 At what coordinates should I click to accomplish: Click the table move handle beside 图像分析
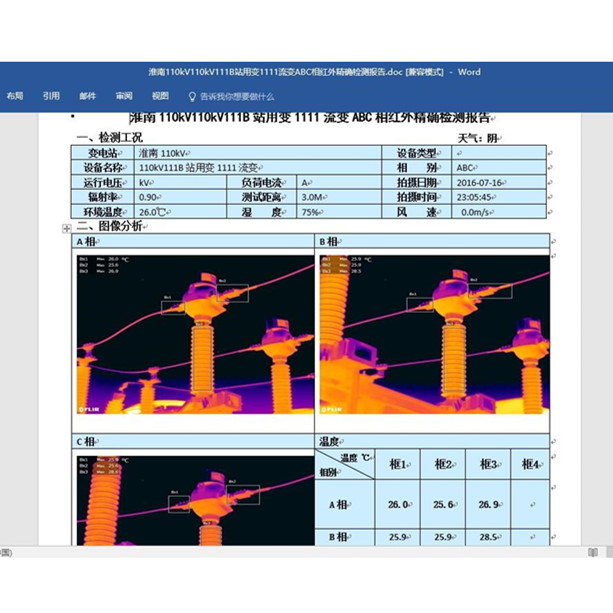(x=66, y=228)
